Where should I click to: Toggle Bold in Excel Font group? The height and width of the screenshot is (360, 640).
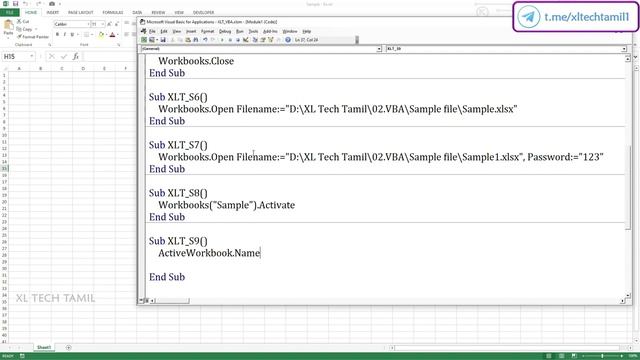tap(57, 35)
